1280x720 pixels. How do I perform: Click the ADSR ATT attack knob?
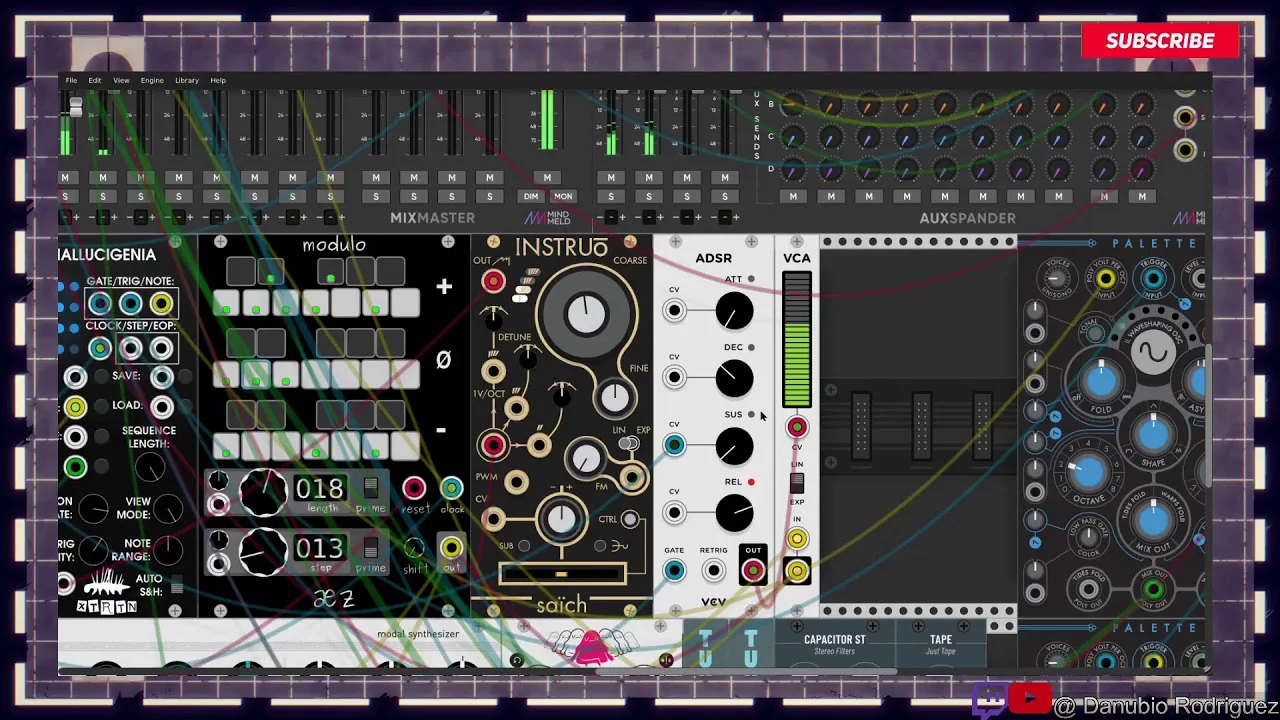734,311
